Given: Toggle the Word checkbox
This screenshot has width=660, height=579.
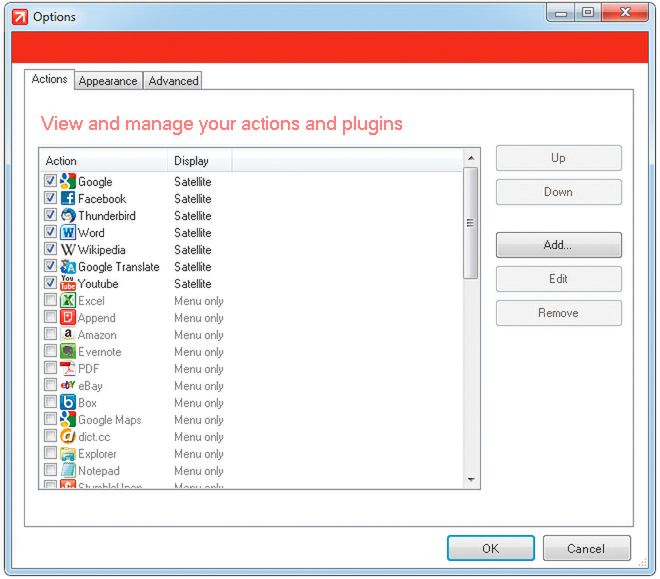Looking at the screenshot, I should coord(50,231).
